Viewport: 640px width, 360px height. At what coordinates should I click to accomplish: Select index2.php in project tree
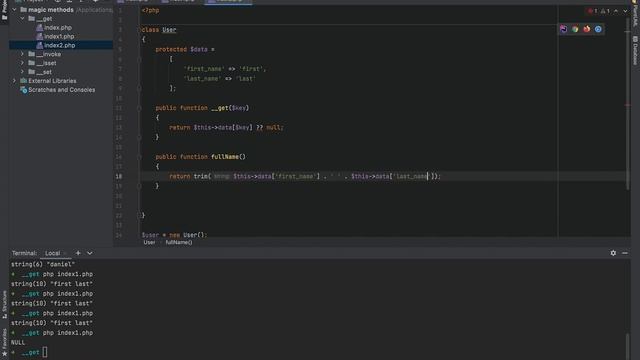coord(60,45)
